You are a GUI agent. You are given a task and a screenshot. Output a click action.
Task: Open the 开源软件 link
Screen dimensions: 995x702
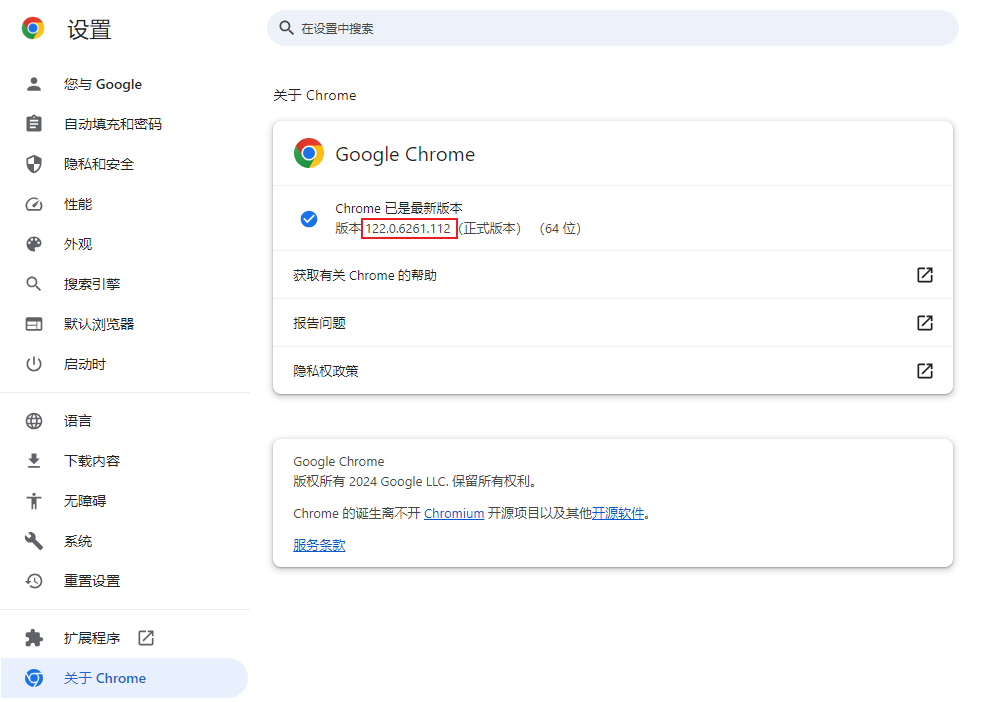pos(618,513)
